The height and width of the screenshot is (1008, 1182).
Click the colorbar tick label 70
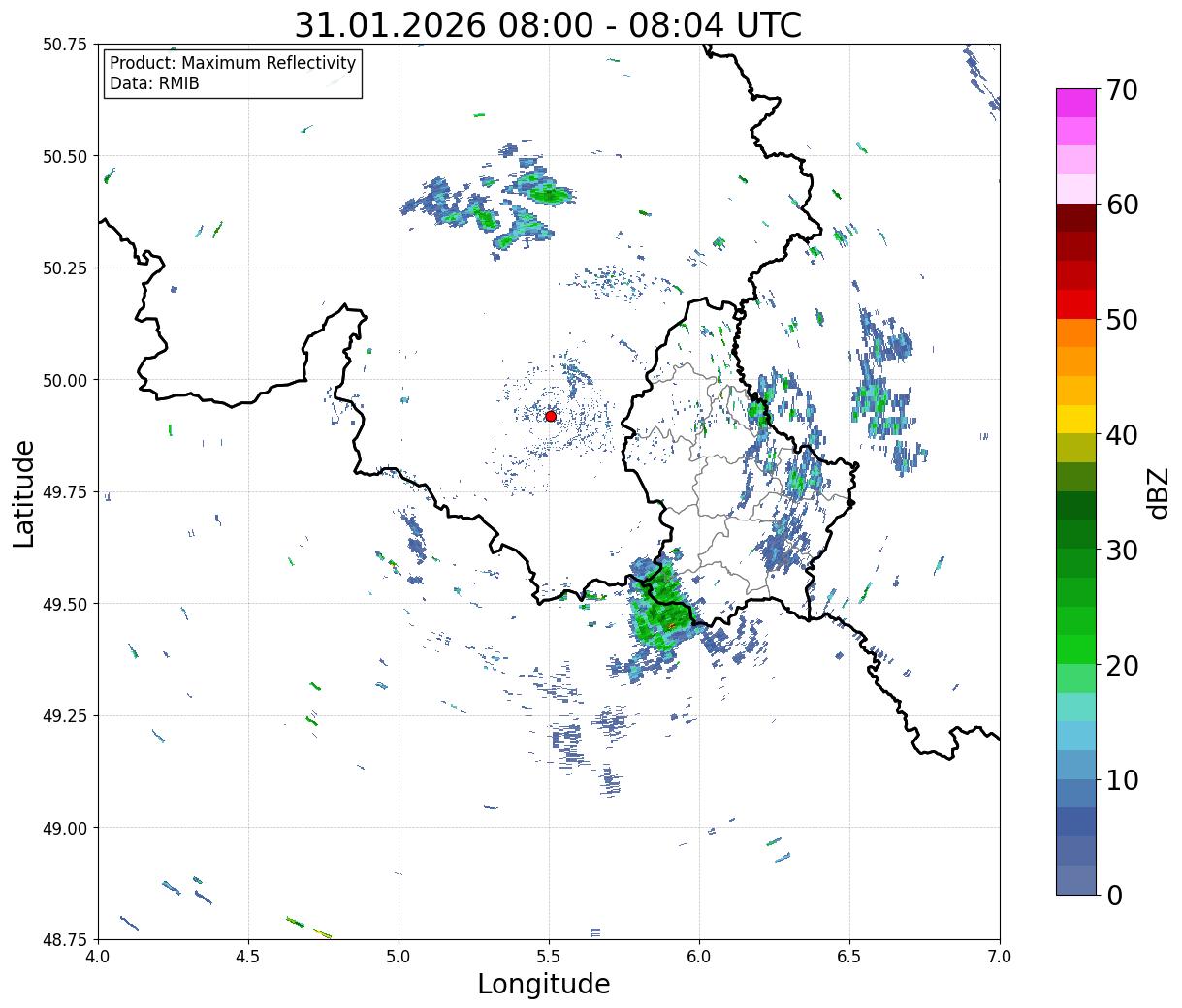click(1122, 90)
